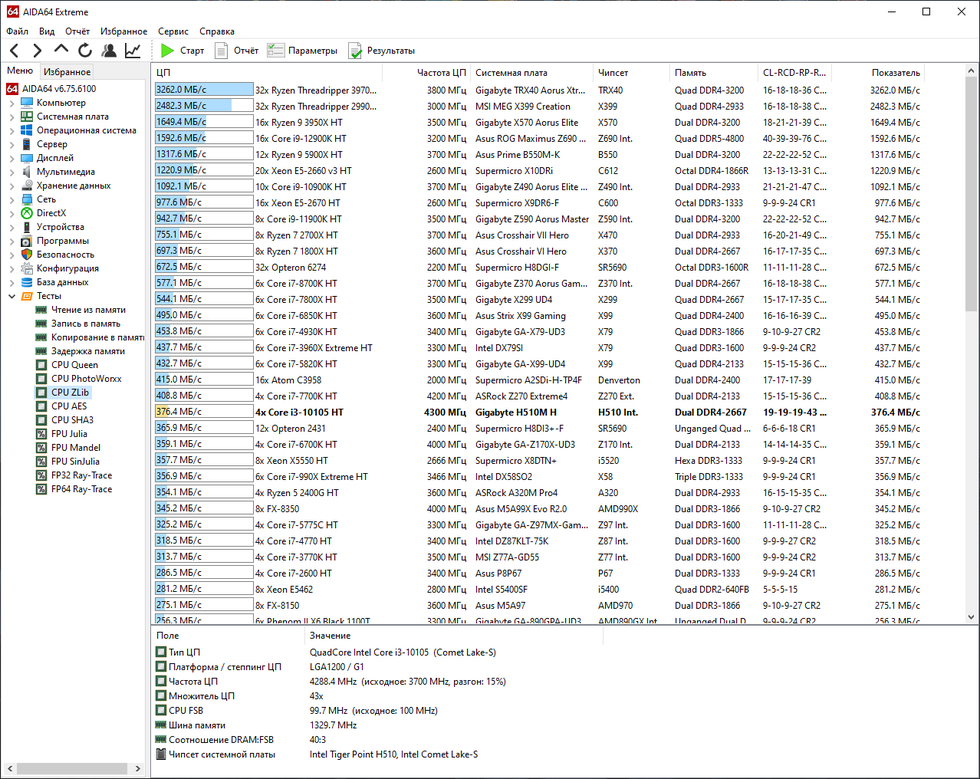
Task: Switch to the Избранное tab
Action: [x=67, y=72]
